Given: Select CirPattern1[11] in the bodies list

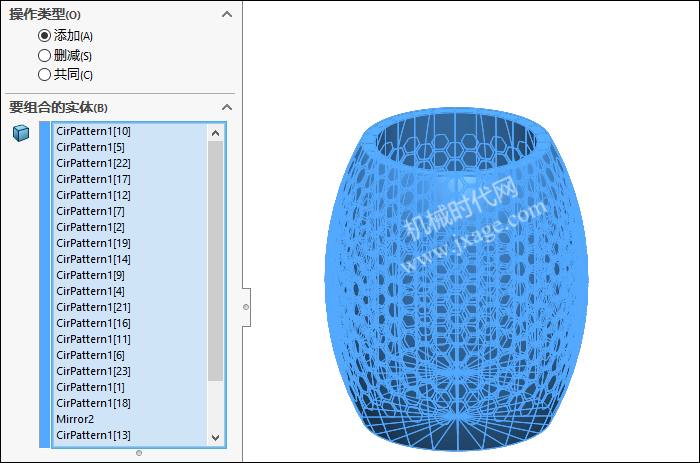Looking at the screenshot, I should click(130, 339).
